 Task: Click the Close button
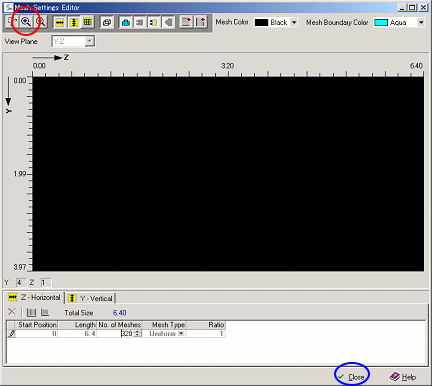351,377
